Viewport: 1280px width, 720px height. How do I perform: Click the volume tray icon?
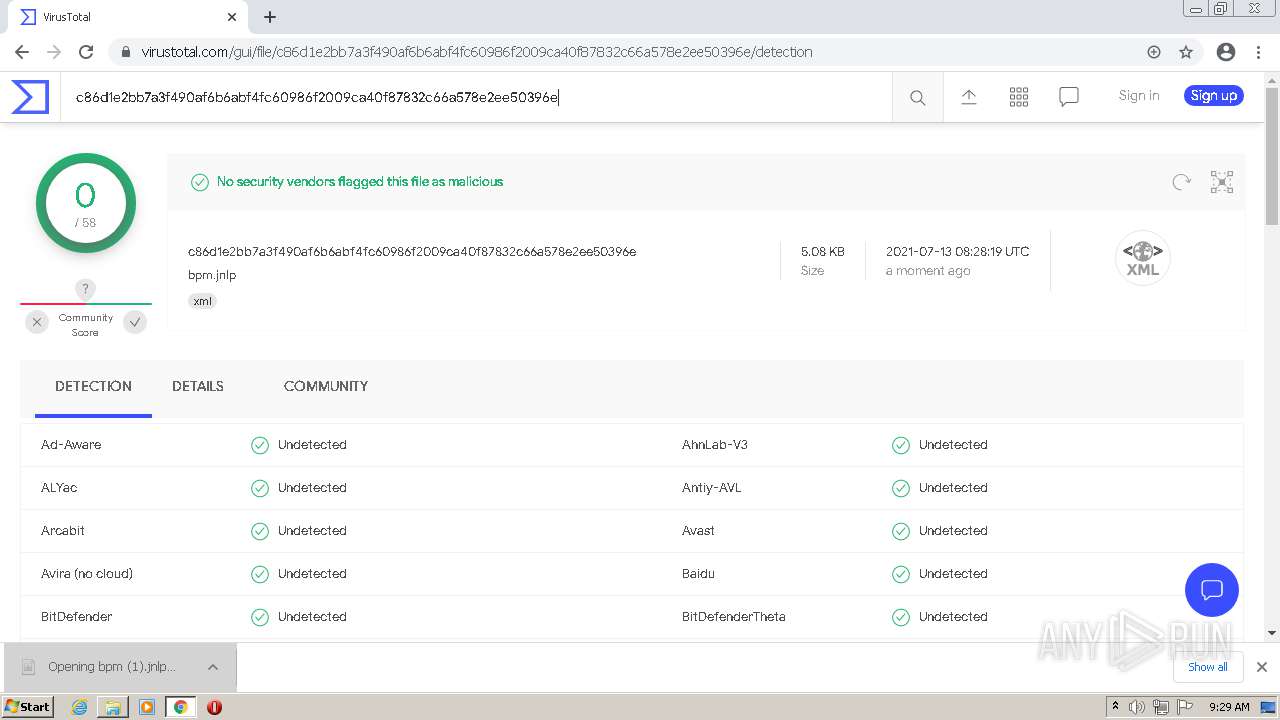tap(1137, 707)
